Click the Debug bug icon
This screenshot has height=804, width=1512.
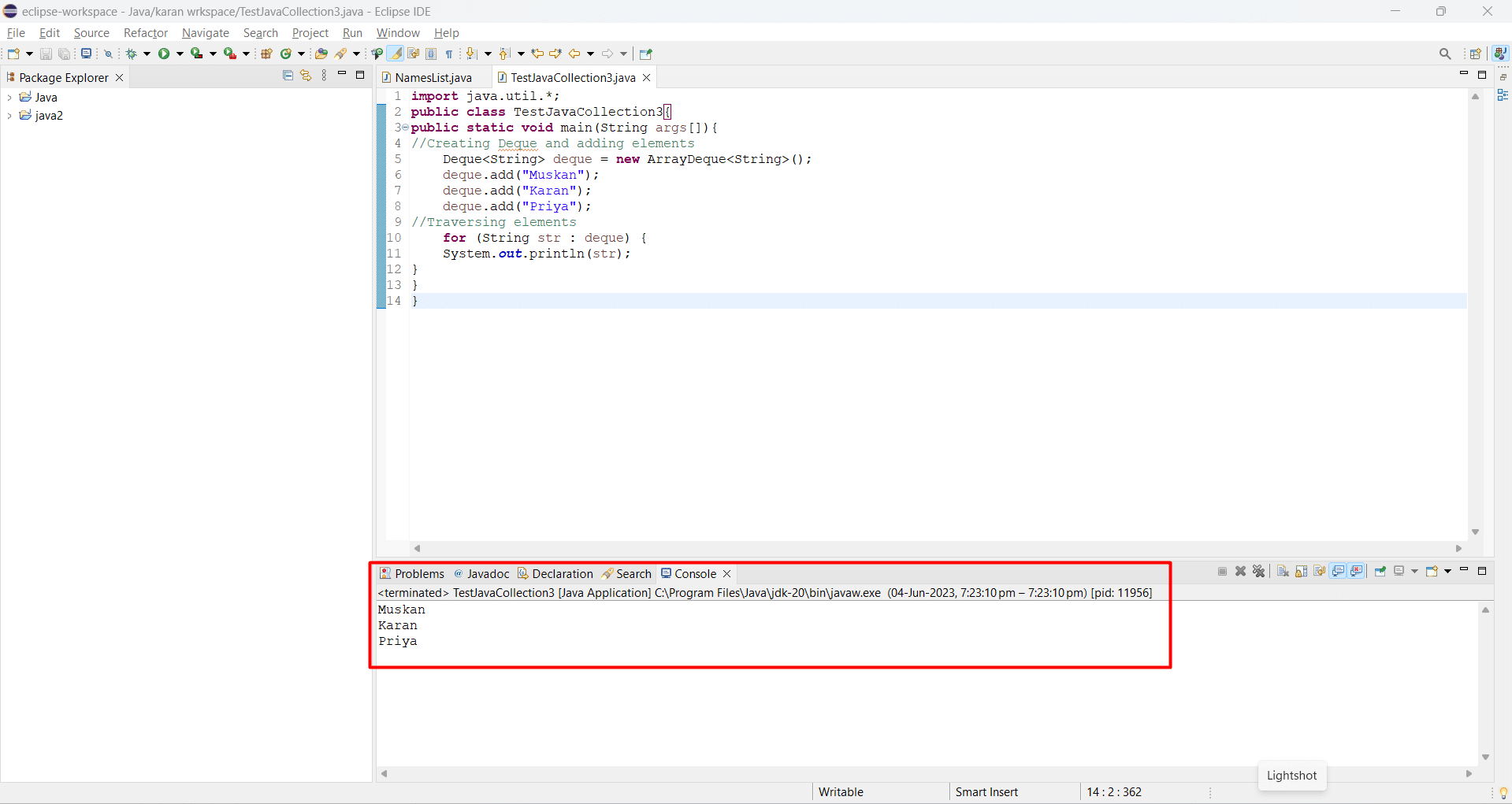click(132, 54)
